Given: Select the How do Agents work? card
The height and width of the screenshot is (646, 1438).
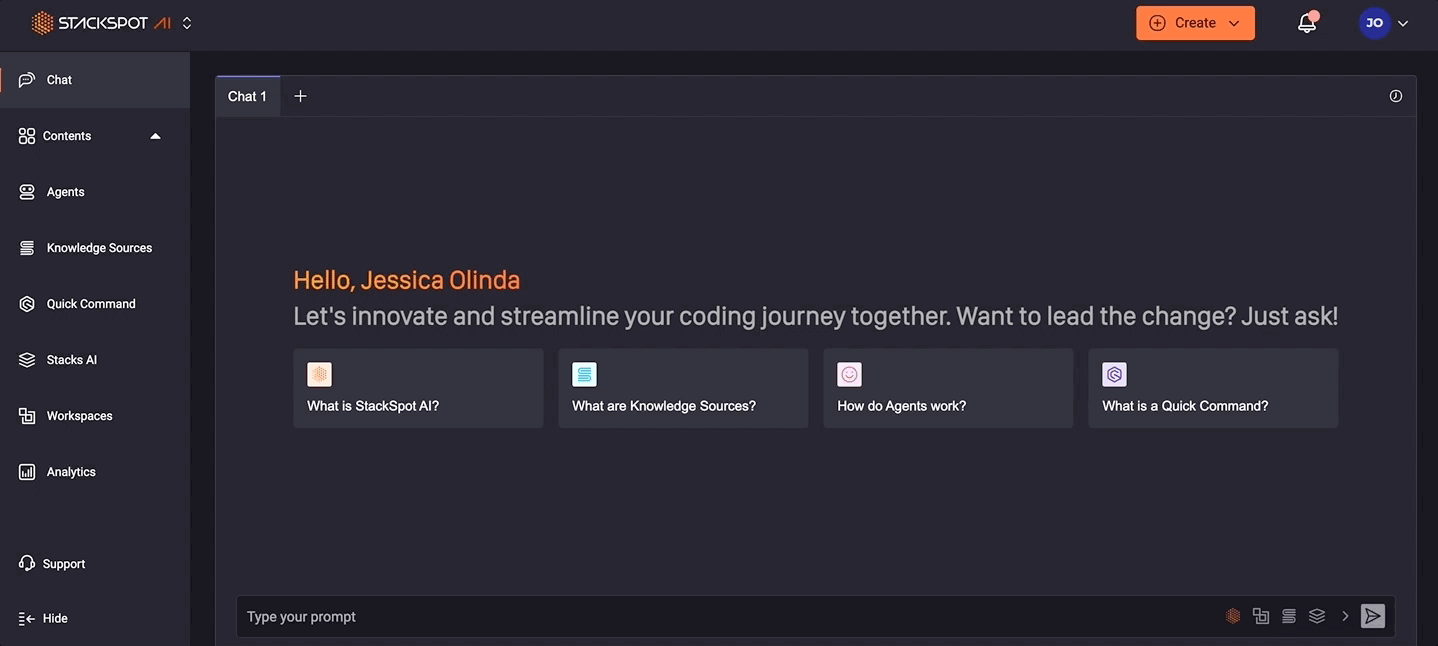Looking at the screenshot, I should pyautogui.click(x=948, y=389).
